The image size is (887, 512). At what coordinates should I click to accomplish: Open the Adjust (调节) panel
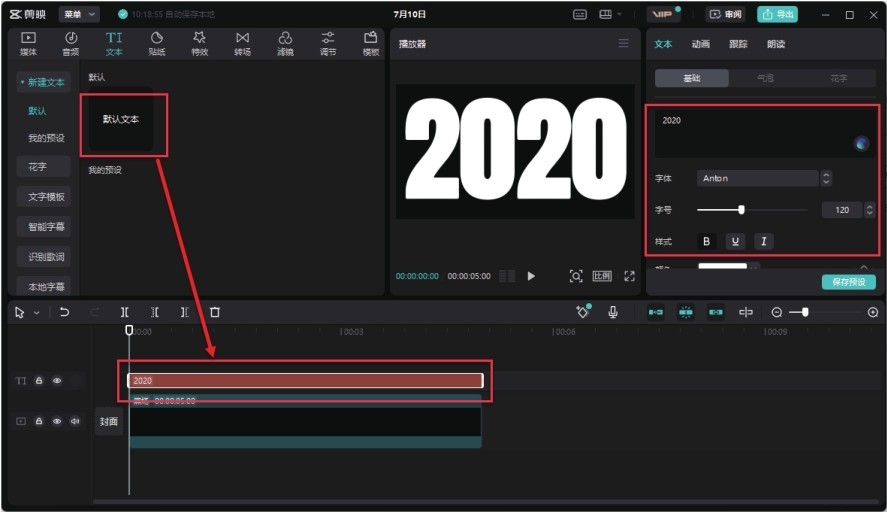(328, 44)
